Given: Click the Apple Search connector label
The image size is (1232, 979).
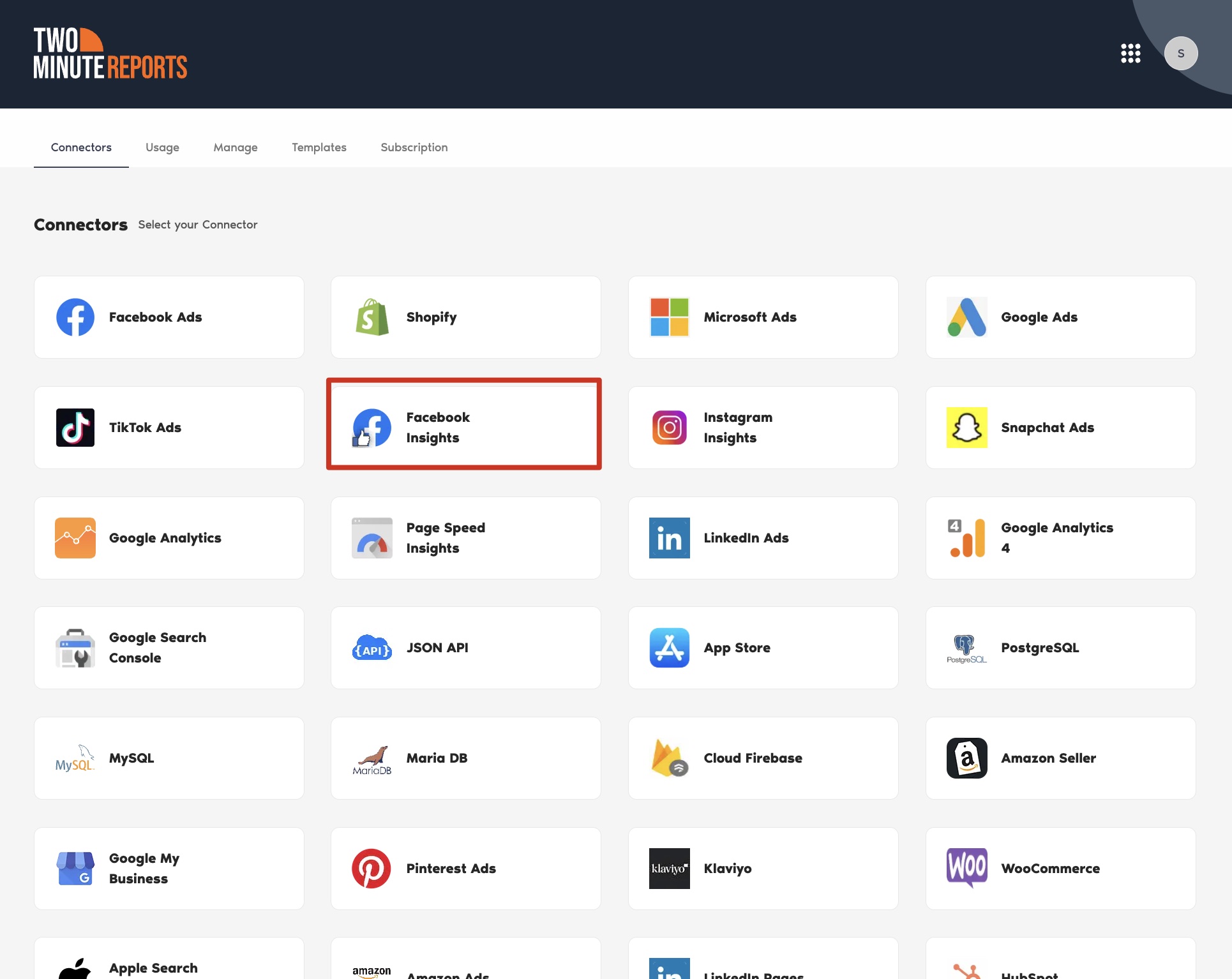Looking at the screenshot, I should 153,968.
